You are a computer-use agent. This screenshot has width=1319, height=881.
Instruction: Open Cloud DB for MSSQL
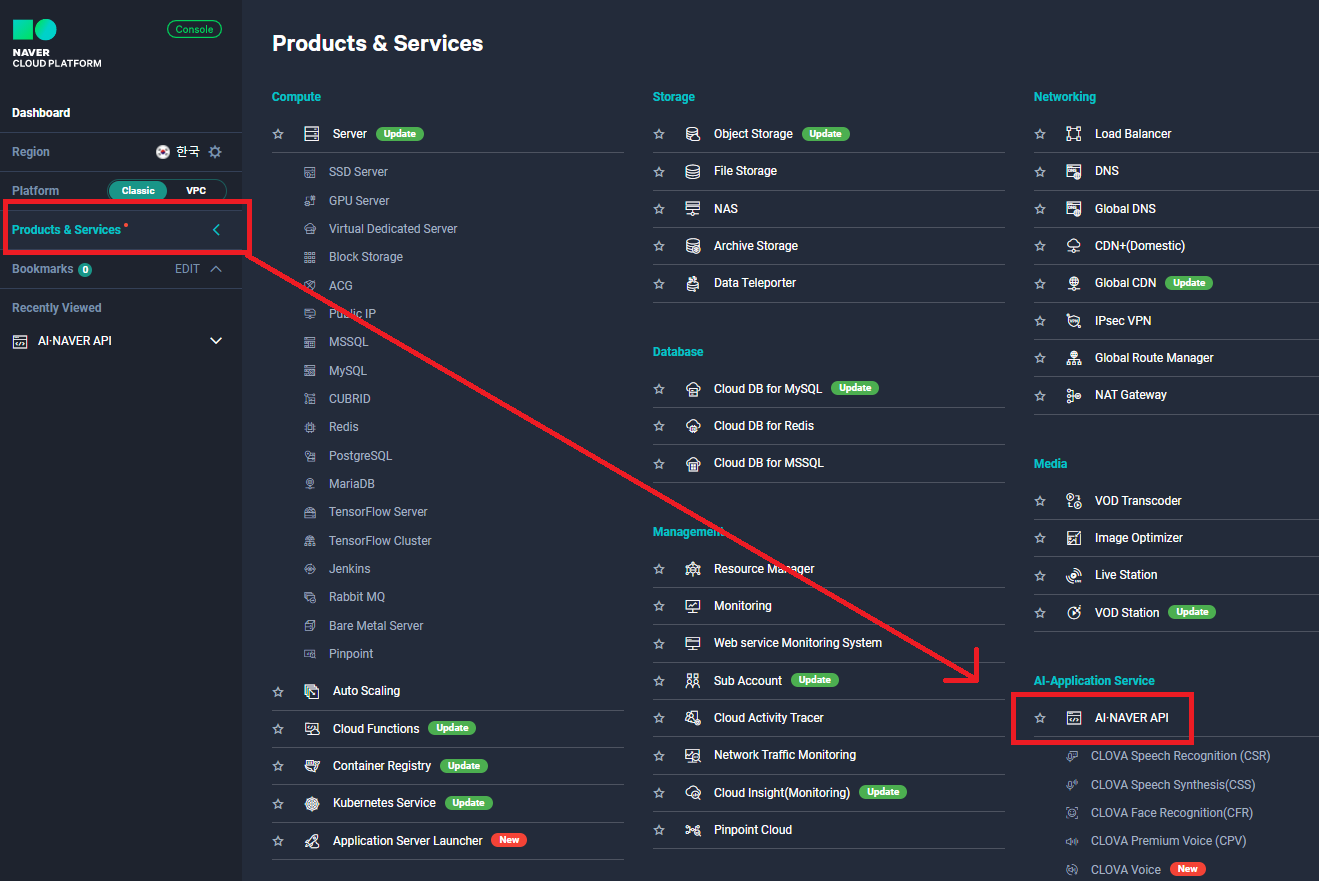coord(769,463)
